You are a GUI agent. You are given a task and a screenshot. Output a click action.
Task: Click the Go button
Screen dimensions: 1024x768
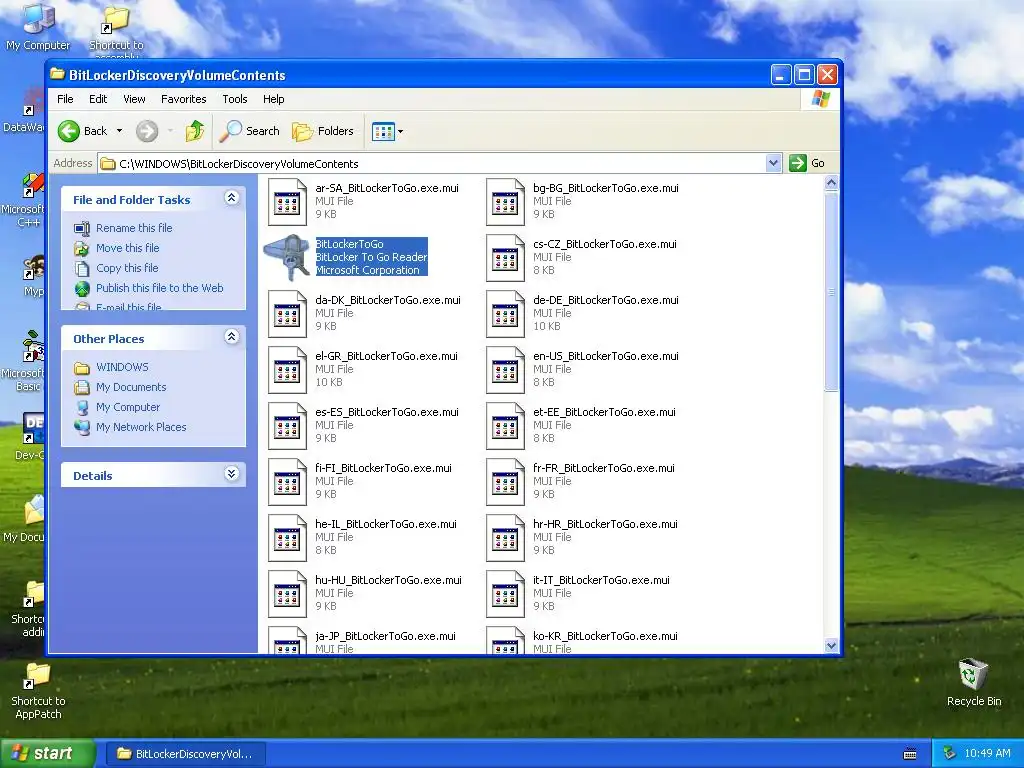click(x=808, y=163)
